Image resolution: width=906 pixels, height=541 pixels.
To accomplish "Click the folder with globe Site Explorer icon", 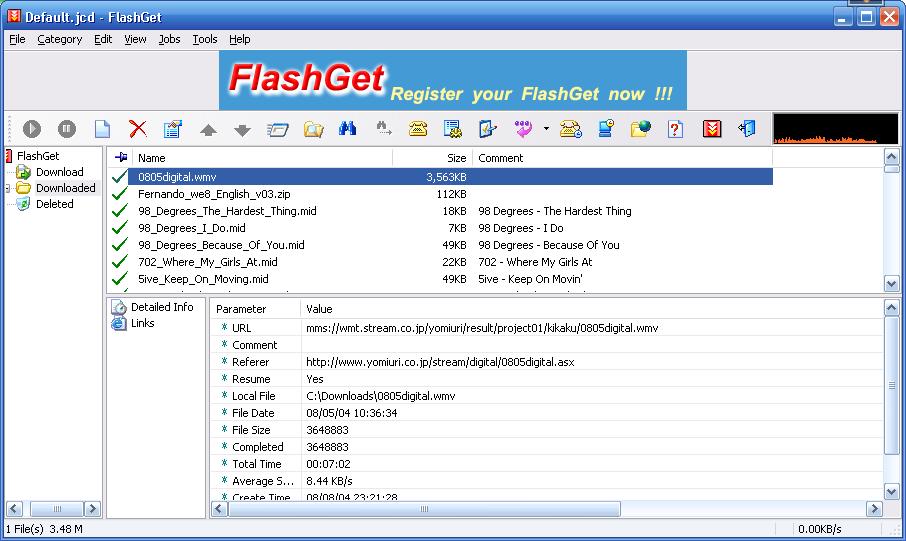I will [x=641, y=128].
